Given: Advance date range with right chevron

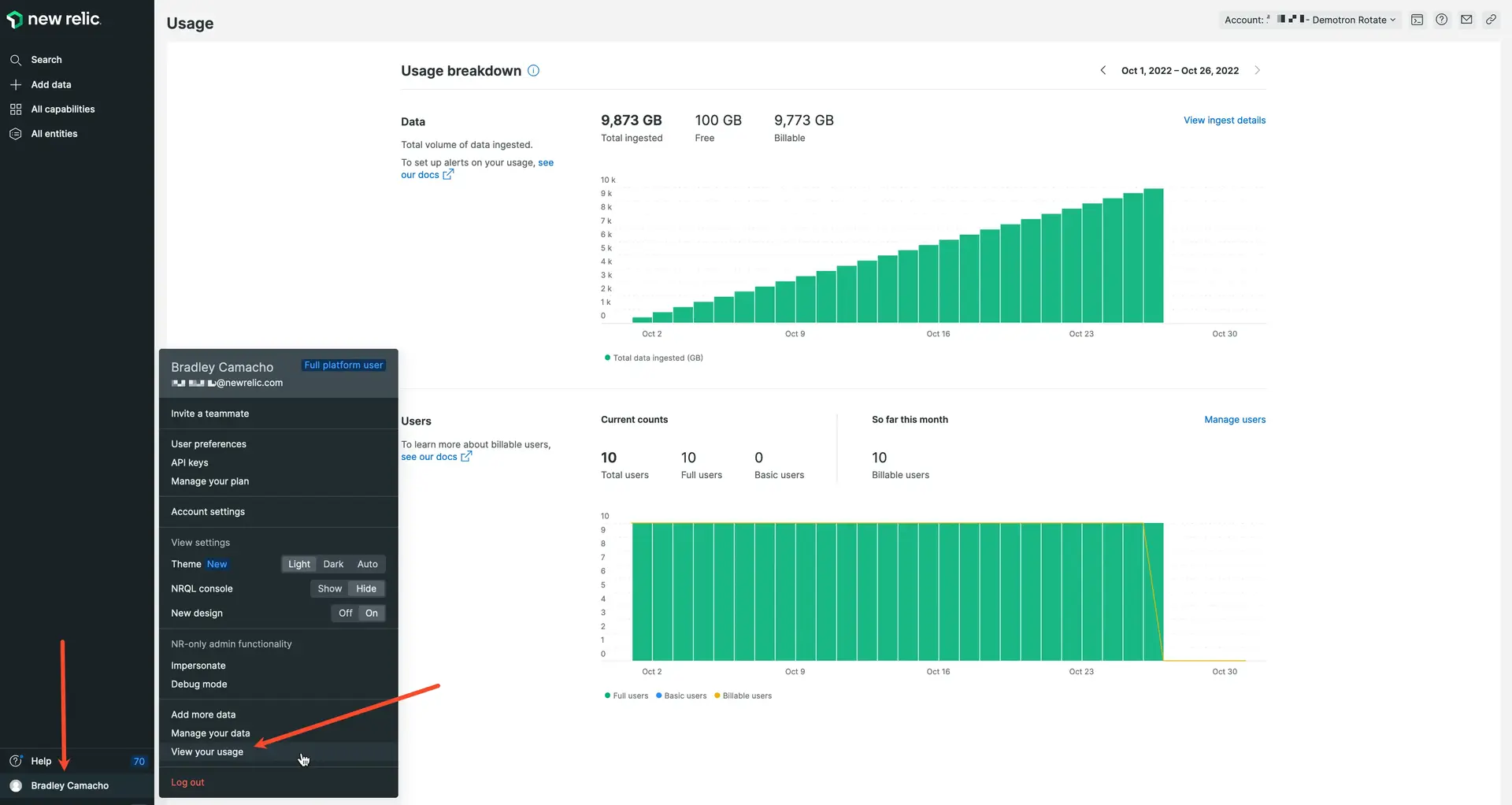Looking at the screenshot, I should (x=1257, y=71).
